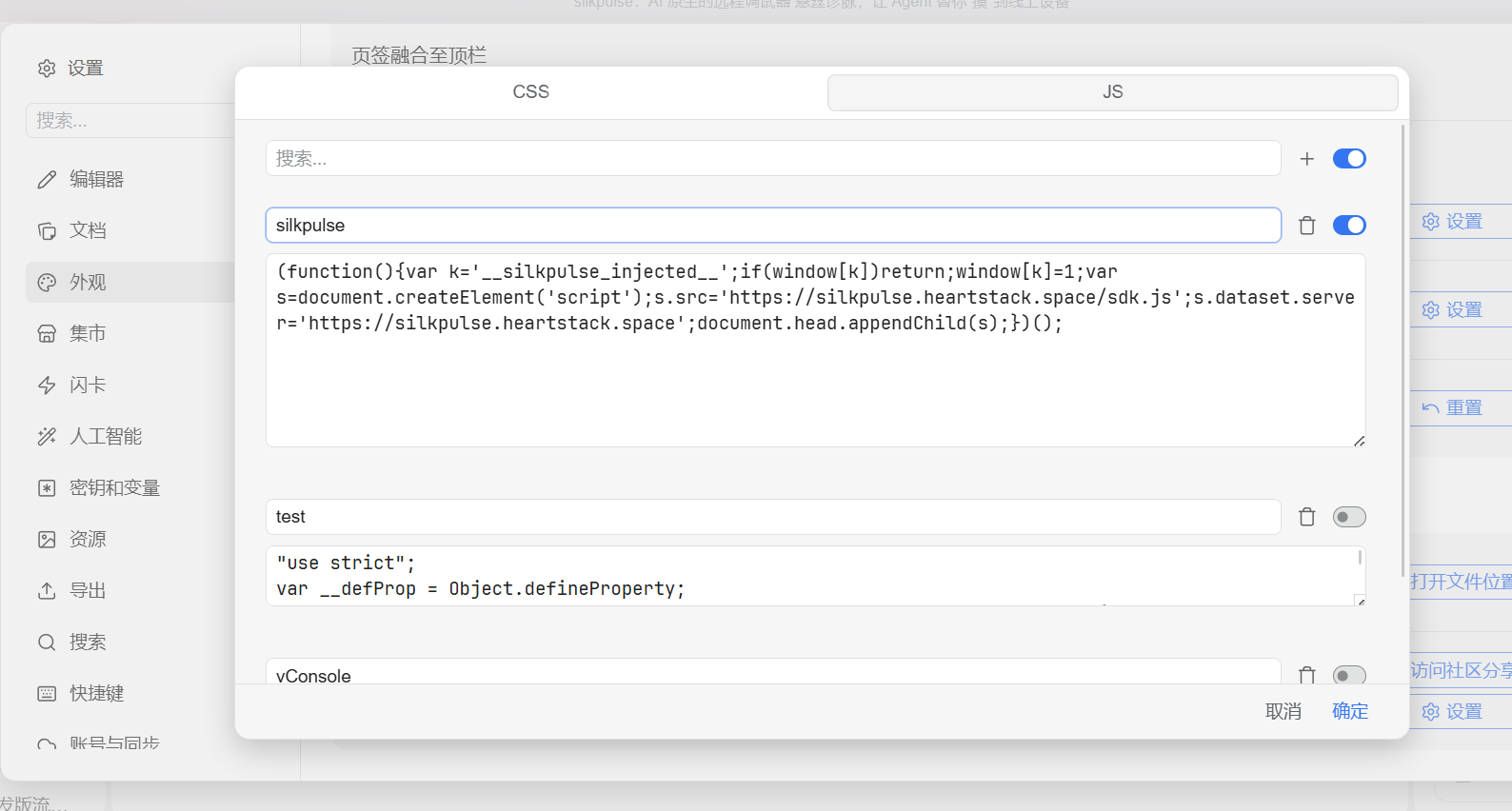1512x811 pixels.
Task: Switch to the JS tab
Action: tap(1113, 92)
